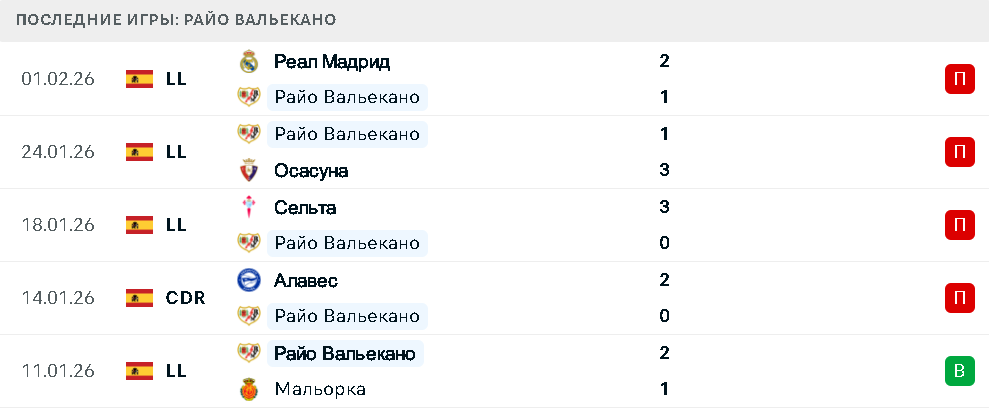Image resolution: width=989 pixels, height=414 pixels.
Task: Click the red loss badge for 01.02.26
Action: point(959,79)
